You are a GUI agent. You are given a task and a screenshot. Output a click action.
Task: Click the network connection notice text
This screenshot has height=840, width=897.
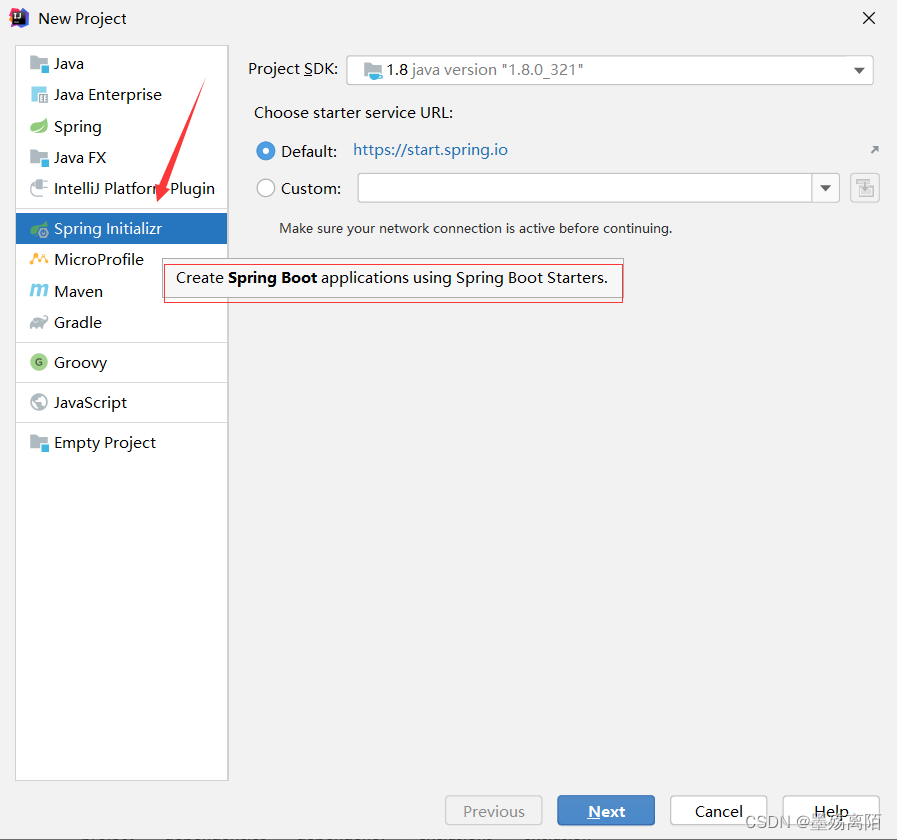tap(475, 228)
